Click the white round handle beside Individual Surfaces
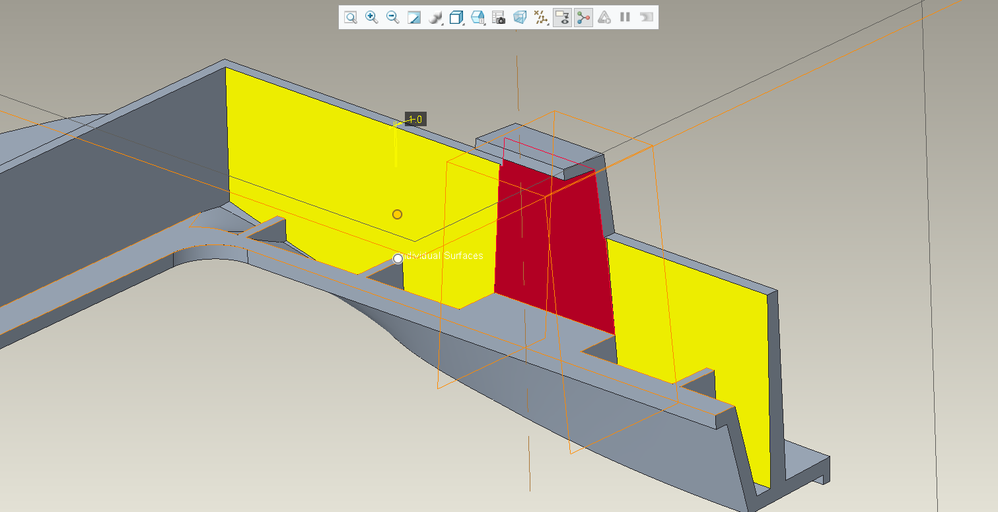This screenshot has height=512, width=998. point(397,258)
